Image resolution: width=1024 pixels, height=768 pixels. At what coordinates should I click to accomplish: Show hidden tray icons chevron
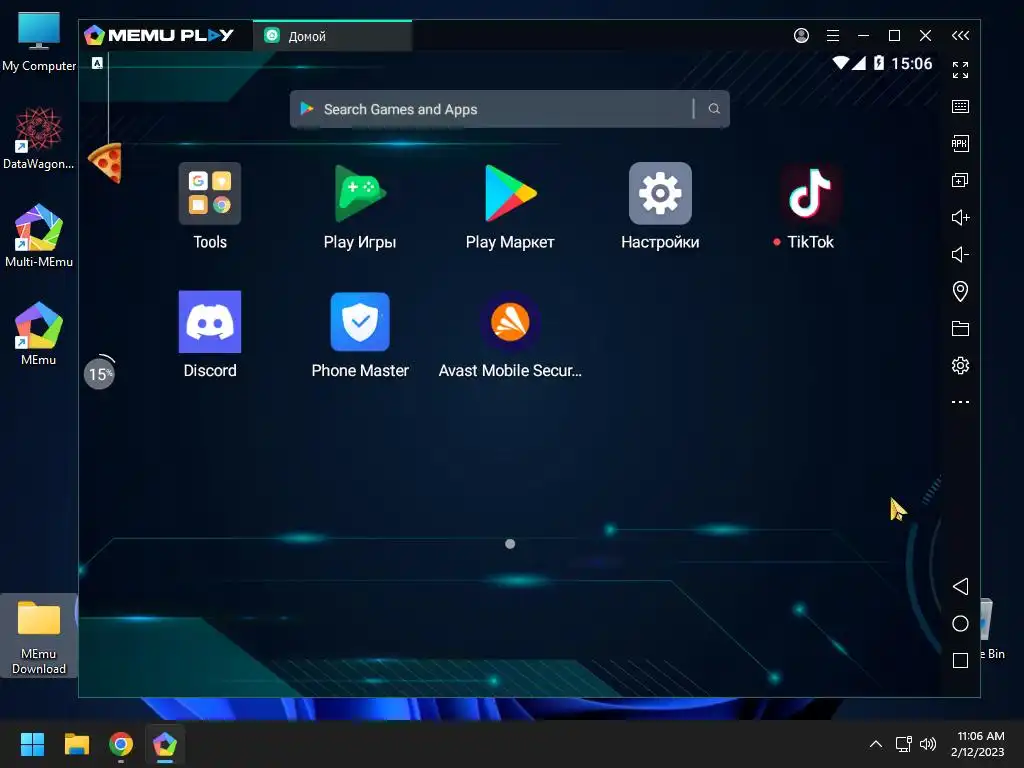(x=876, y=744)
